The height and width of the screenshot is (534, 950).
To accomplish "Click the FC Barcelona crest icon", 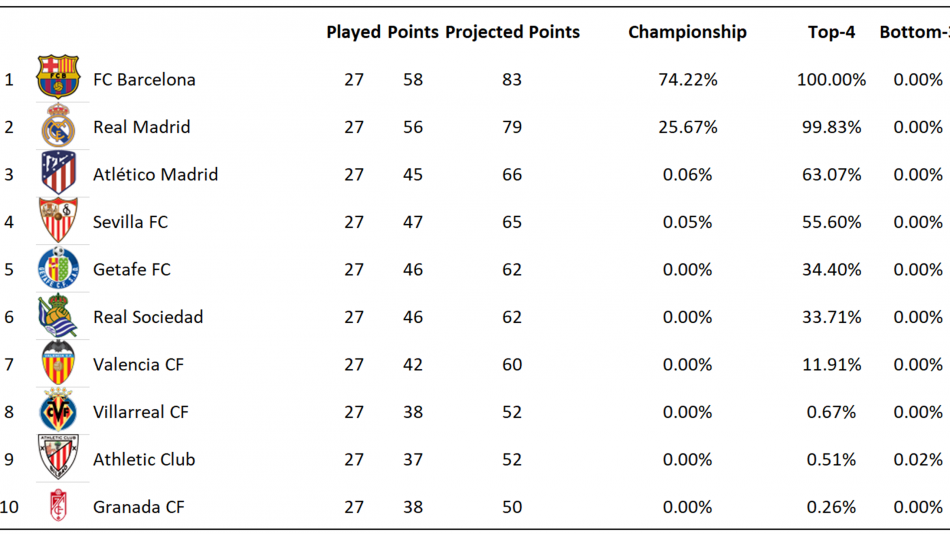I will (58, 77).
